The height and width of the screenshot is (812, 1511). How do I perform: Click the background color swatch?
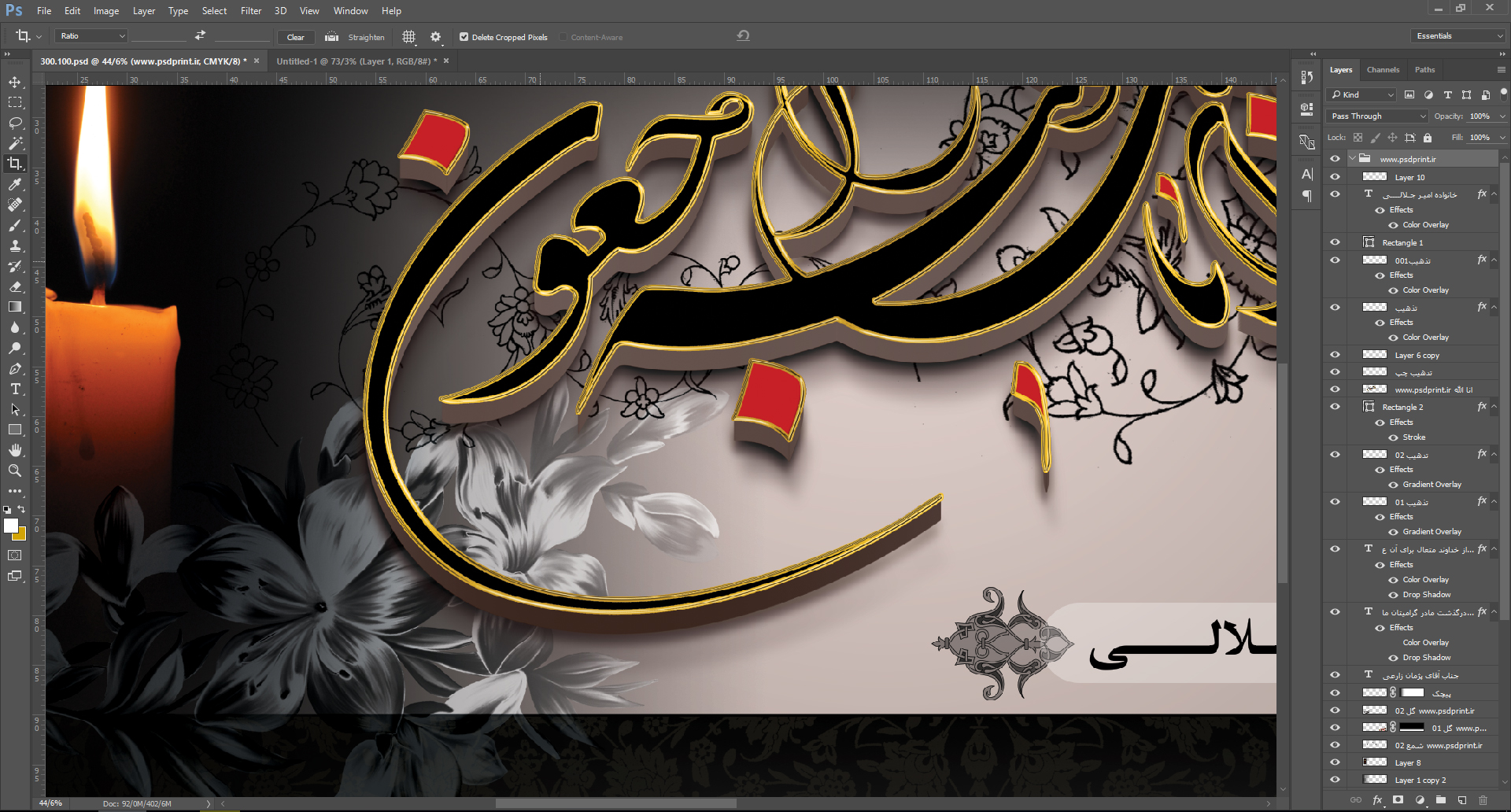coord(21,536)
